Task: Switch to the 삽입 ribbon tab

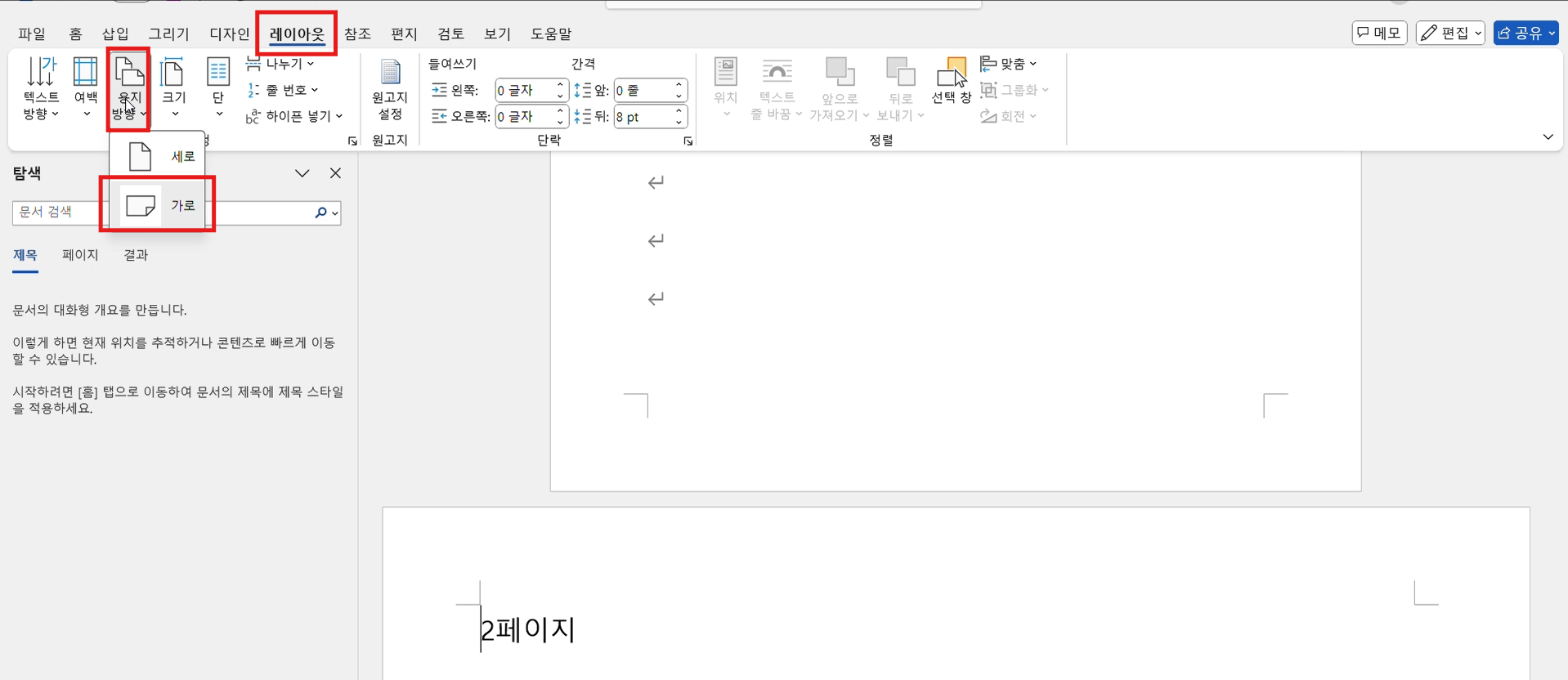Action: tap(115, 34)
